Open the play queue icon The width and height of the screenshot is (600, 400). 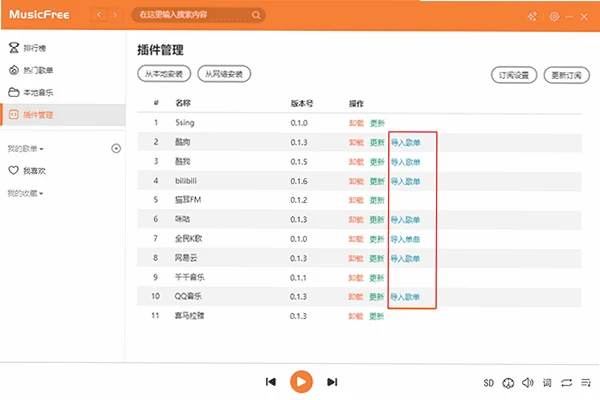pyautogui.click(x=586, y=382)
